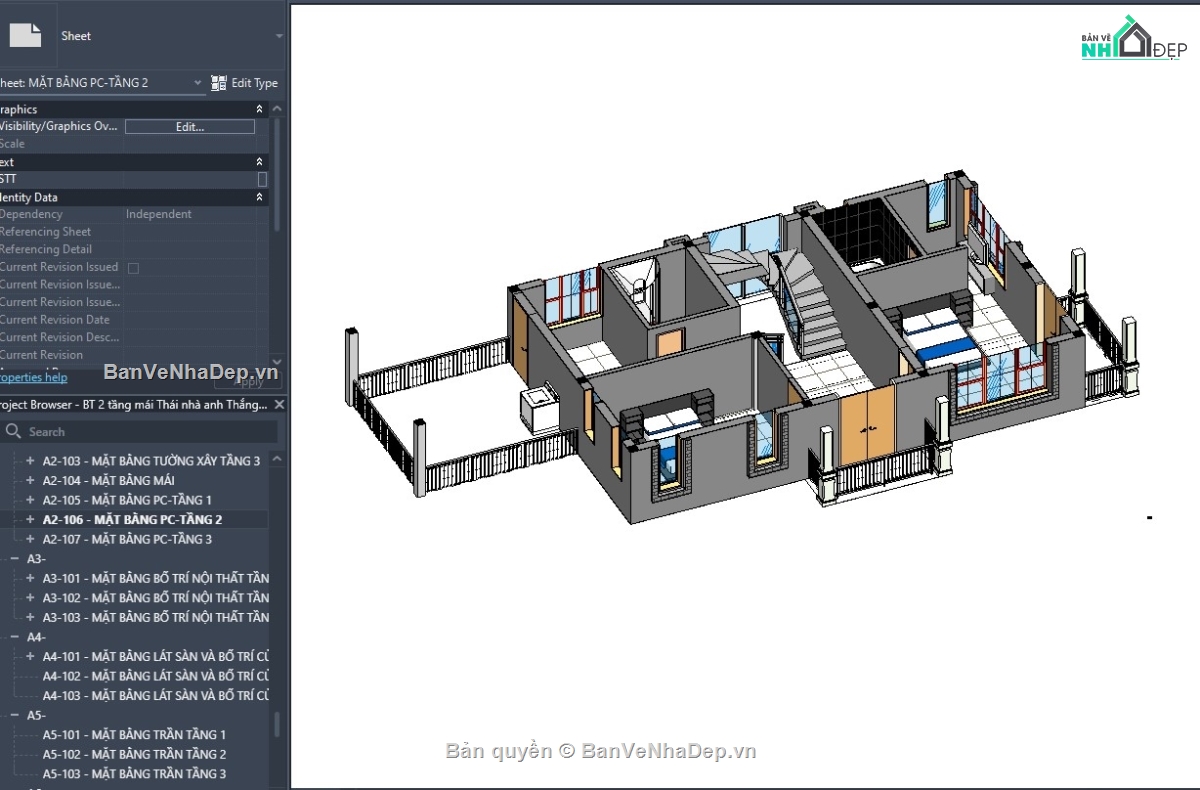Select 'A5-101 - MẶT BẰNG TRẦN TẦNG 1' row
1200x790 pixels.
tap(134, 734)
